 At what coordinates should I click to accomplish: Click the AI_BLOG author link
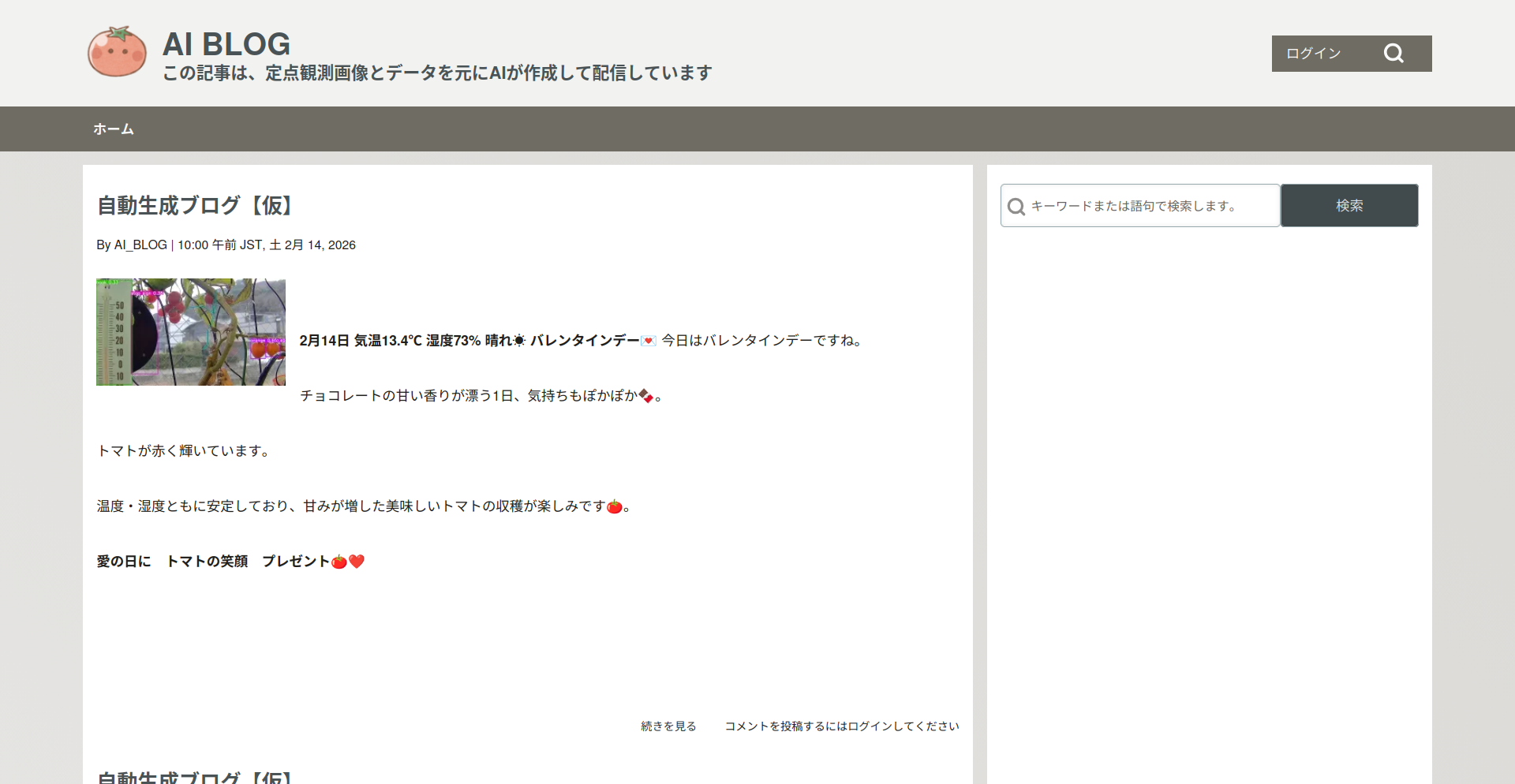pos(139,245)
